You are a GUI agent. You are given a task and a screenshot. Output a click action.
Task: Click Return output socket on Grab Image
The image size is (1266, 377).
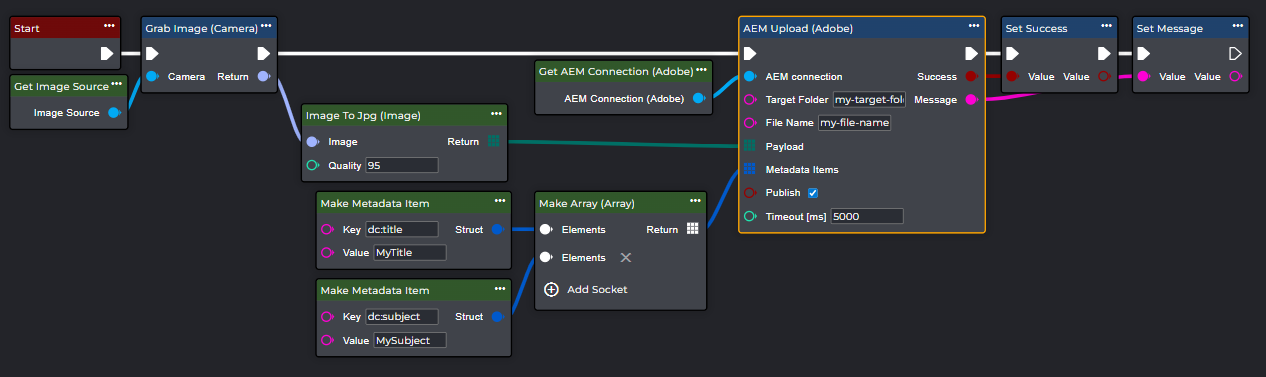click(x=264, y=76)
